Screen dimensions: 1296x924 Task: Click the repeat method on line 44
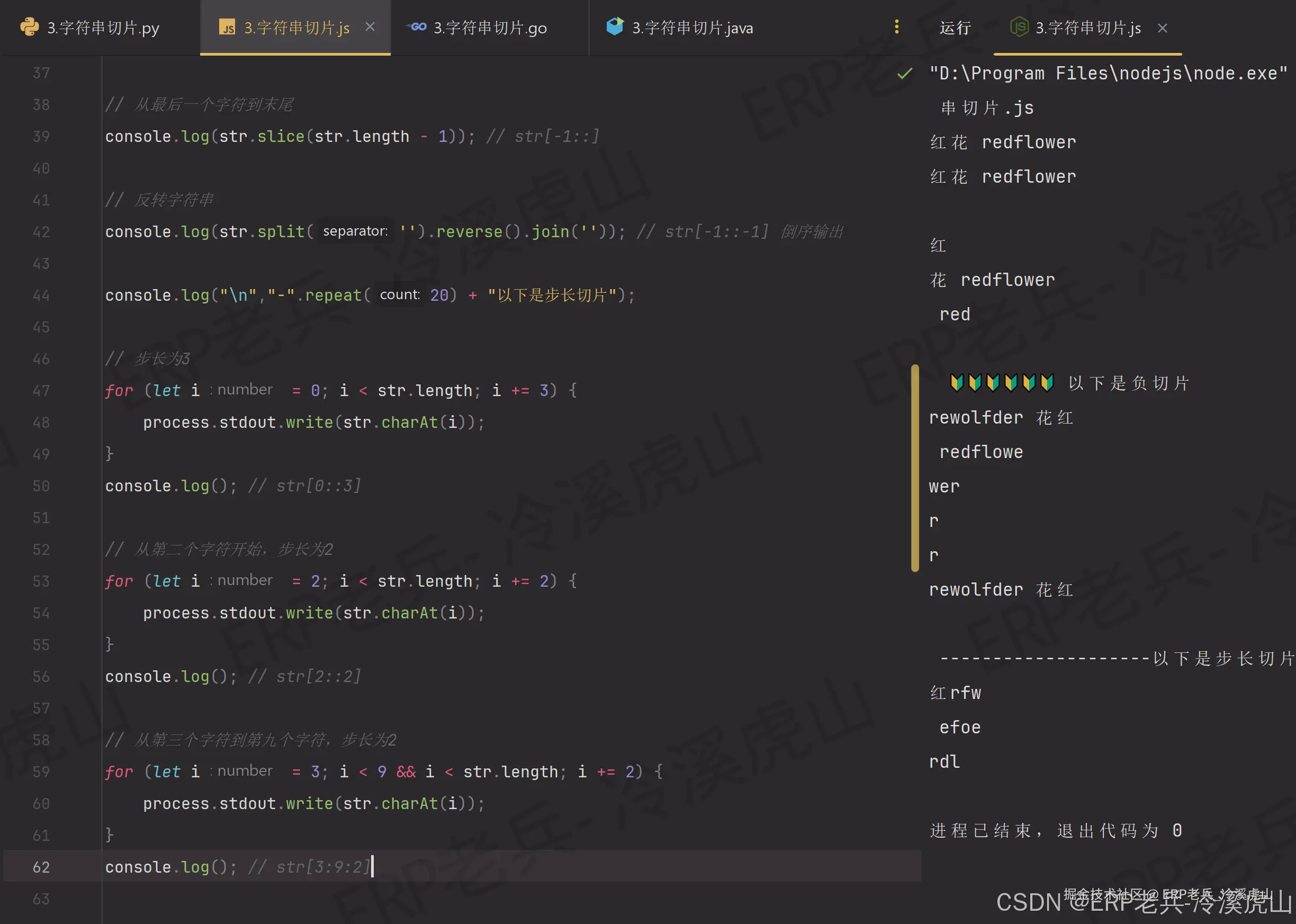(x=333, y=295)
